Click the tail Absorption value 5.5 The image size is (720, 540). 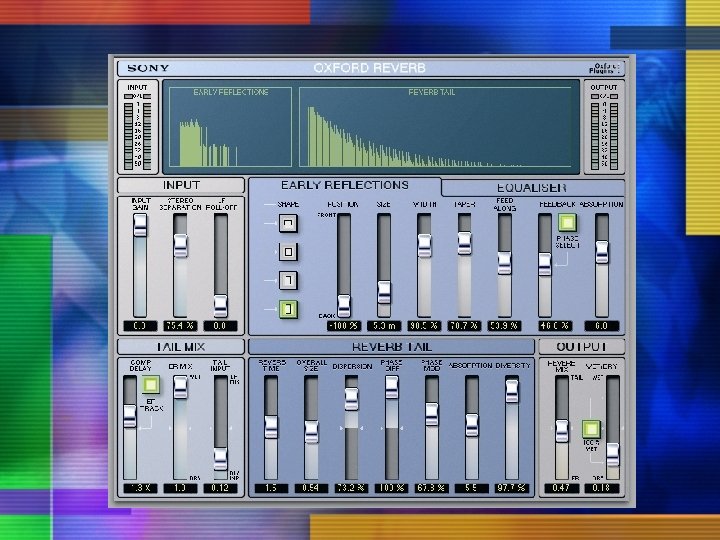[472, 488]
